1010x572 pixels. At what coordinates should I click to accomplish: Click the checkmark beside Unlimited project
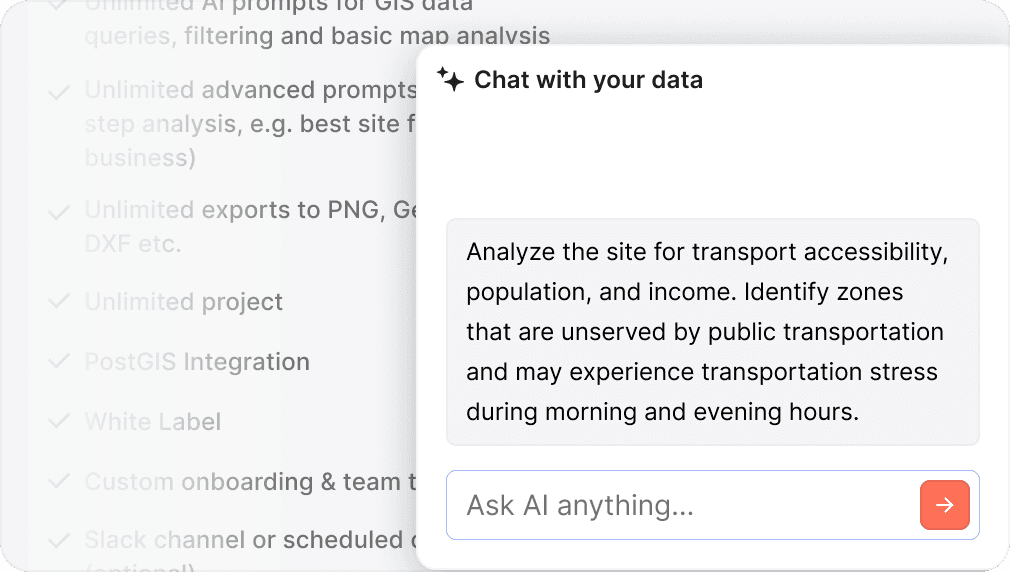[x=59, y=302]
